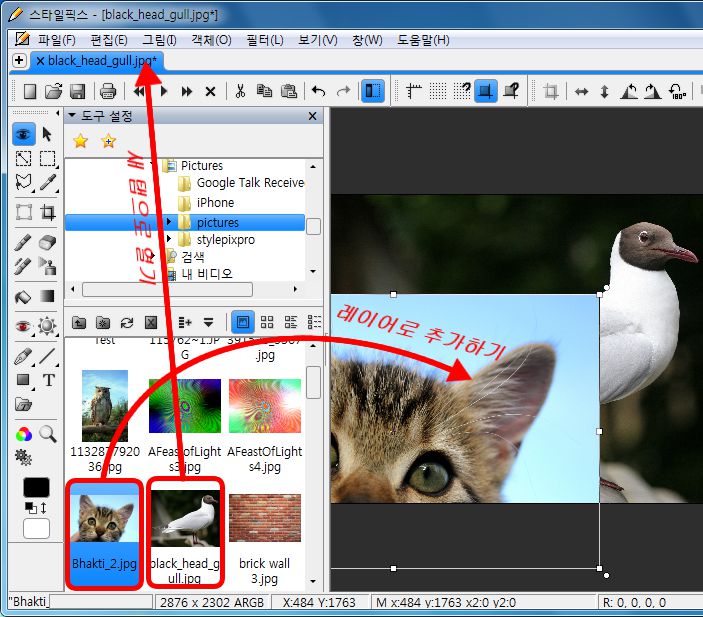Select the crop tool in toolbox
Screen dimensions: 703x617
(48, 212)
